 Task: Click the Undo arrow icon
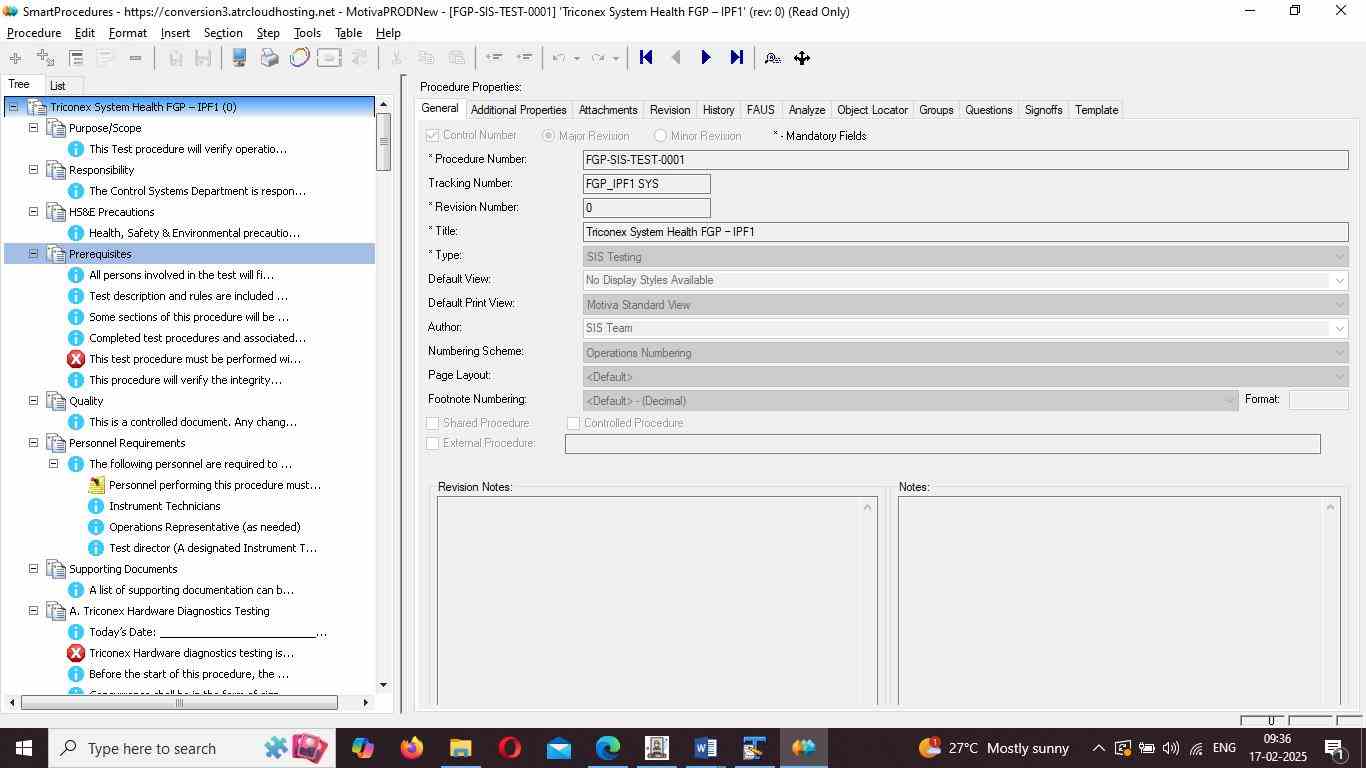pyautogui.click(x=561, y=58)
